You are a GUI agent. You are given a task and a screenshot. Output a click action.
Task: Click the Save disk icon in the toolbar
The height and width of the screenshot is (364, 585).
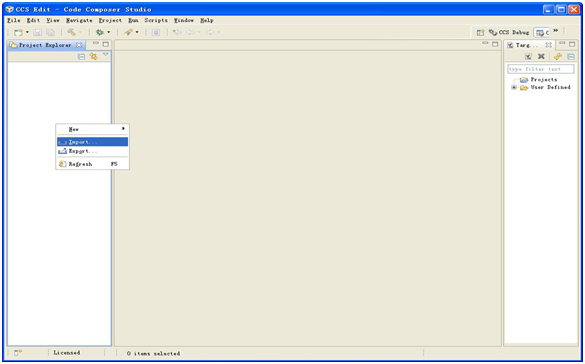(x=38, y=32)
